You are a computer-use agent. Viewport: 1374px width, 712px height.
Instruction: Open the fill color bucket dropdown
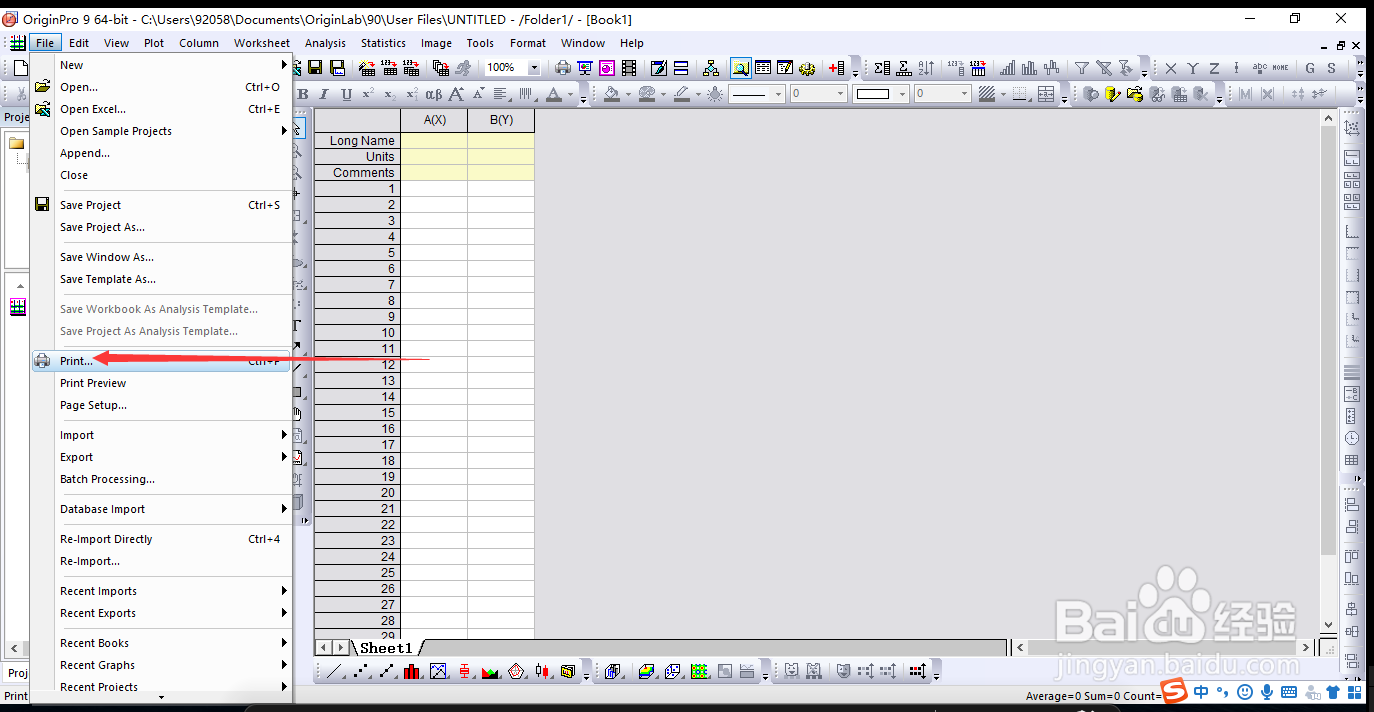click(628, 94)
